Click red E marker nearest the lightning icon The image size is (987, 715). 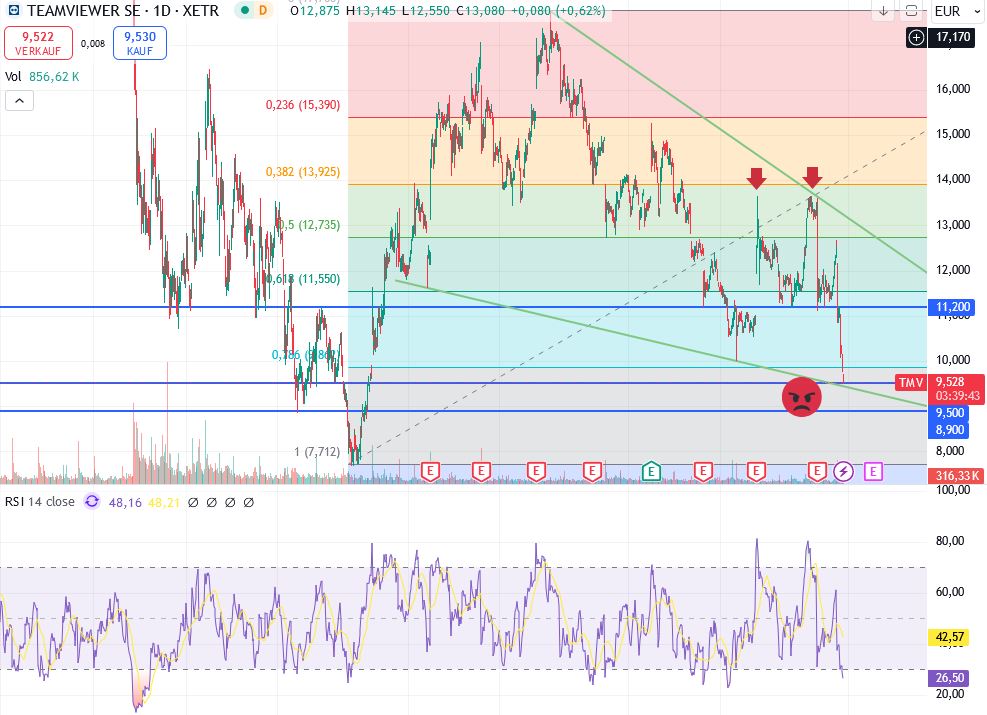pos(816,471)
